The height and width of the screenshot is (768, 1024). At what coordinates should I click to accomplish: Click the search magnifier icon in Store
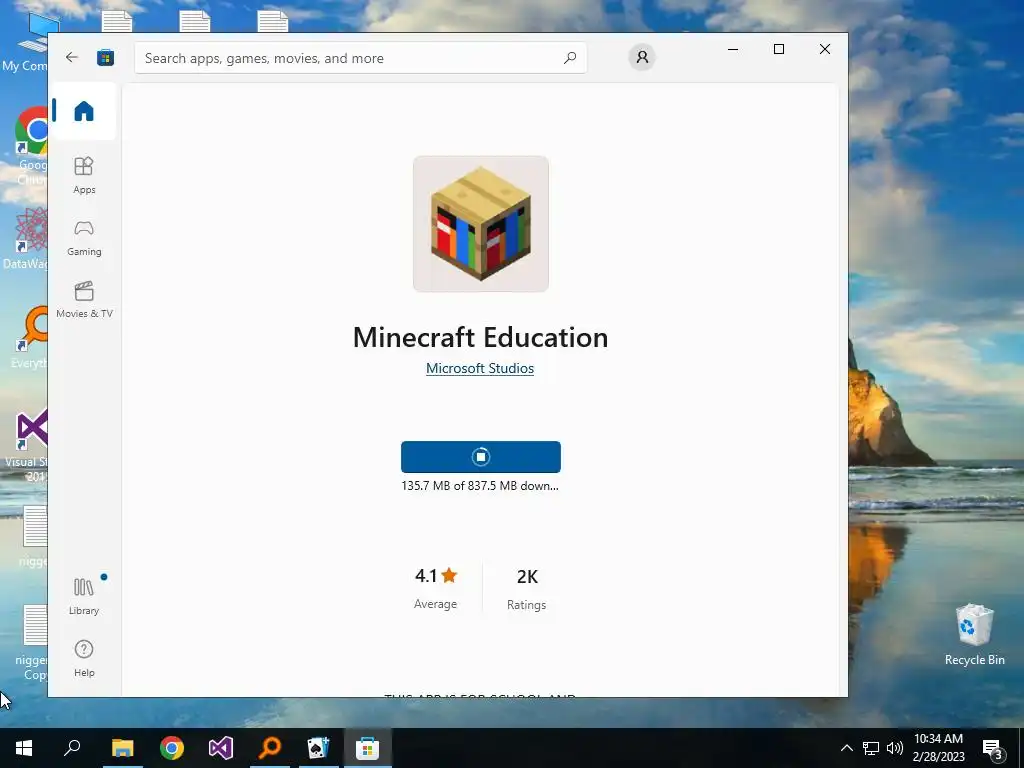(569, 57)
